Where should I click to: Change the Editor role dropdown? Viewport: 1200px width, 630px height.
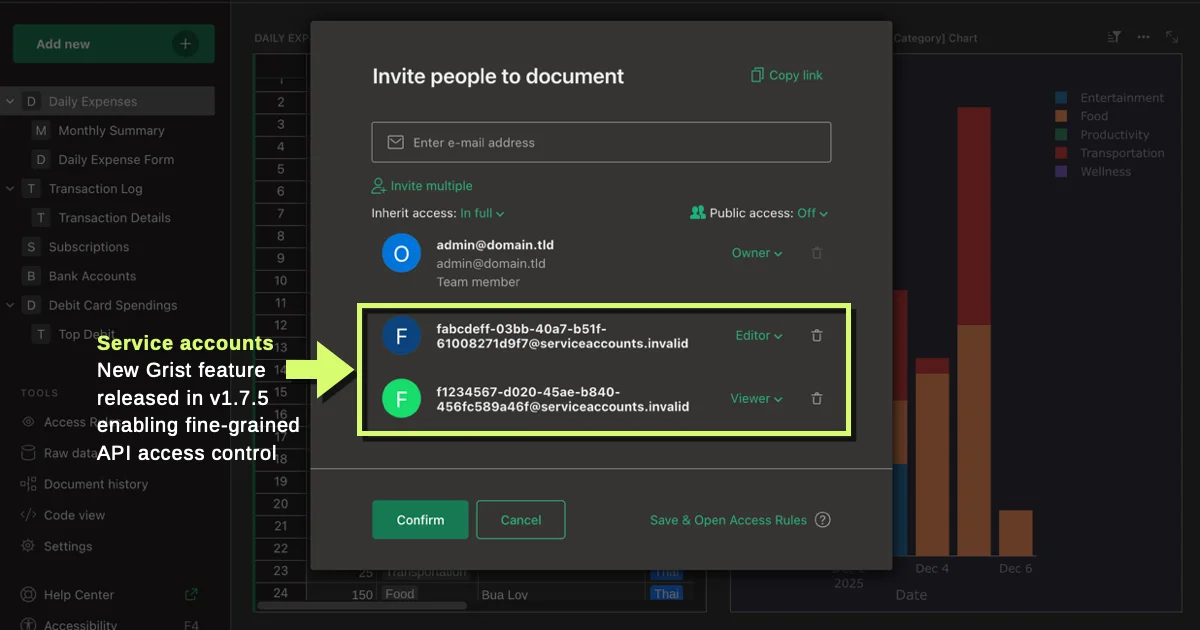758,336
